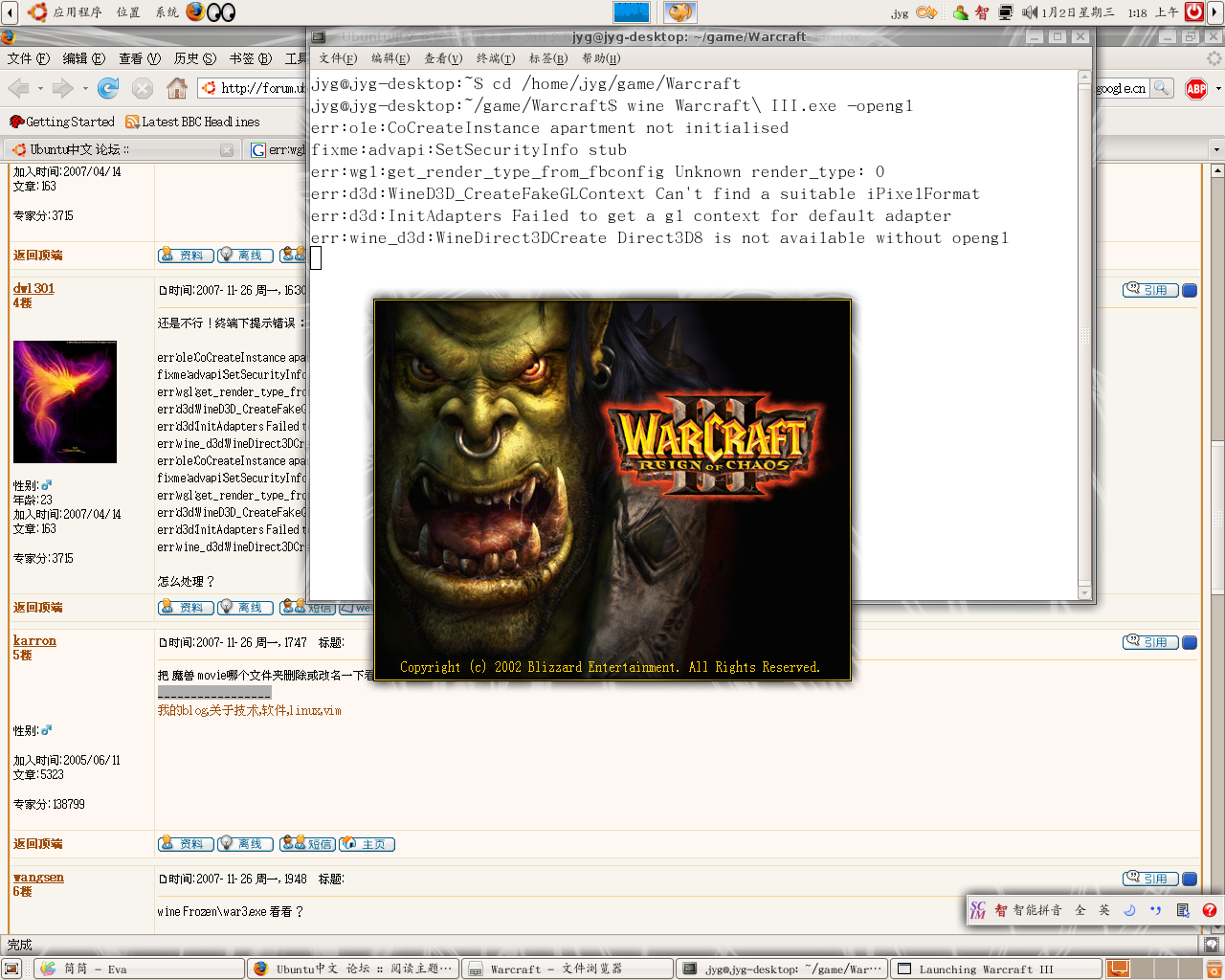Click Warcraft 文件浏览器 taskbar button
The width and height of the screenshot is (1225, 980).
coord(568,969)
